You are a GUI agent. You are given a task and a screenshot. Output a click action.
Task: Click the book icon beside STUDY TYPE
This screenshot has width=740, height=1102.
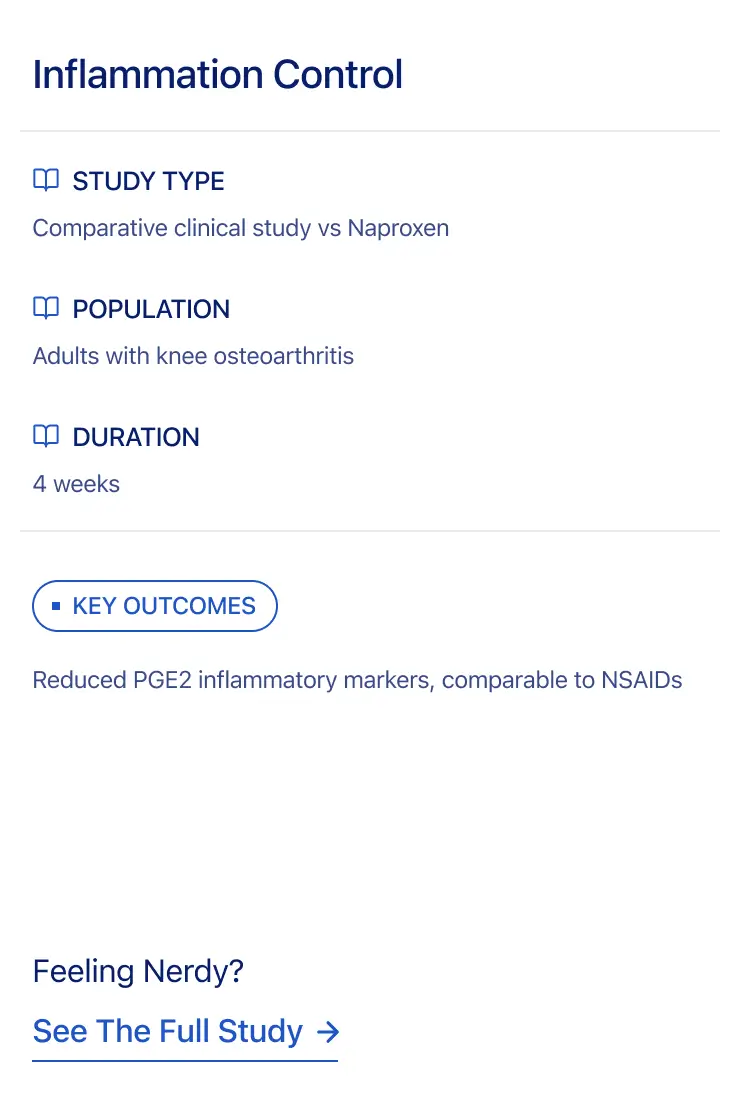point(46,181)
